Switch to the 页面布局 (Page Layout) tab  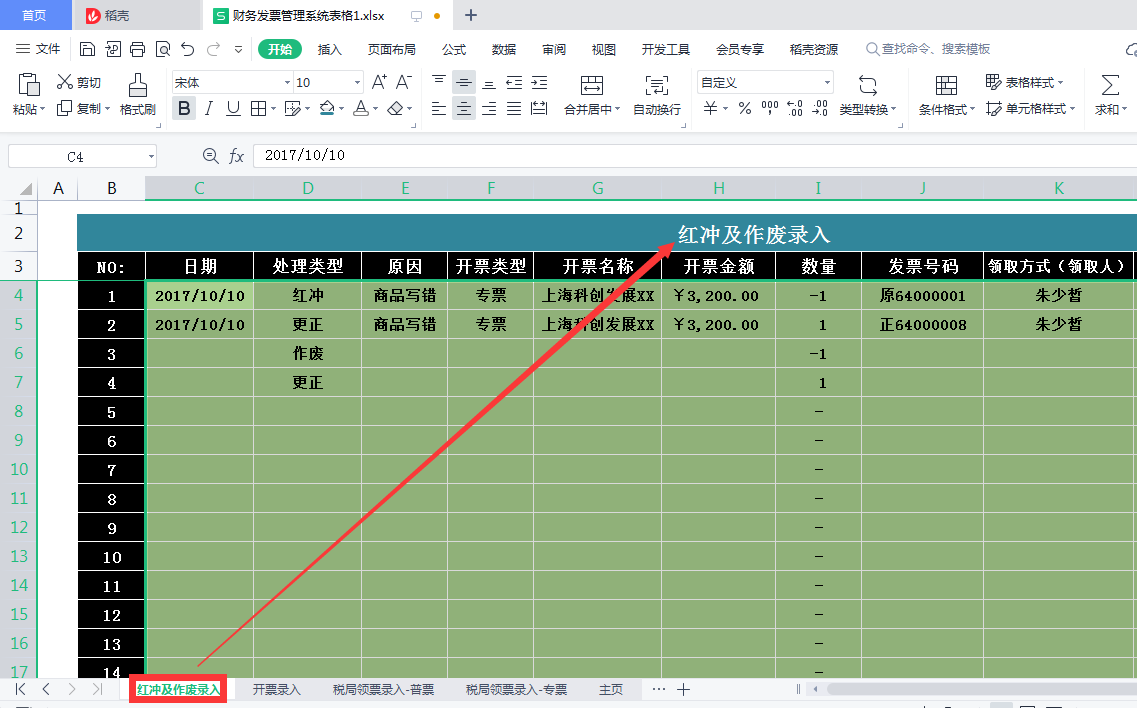click(392, 49)
